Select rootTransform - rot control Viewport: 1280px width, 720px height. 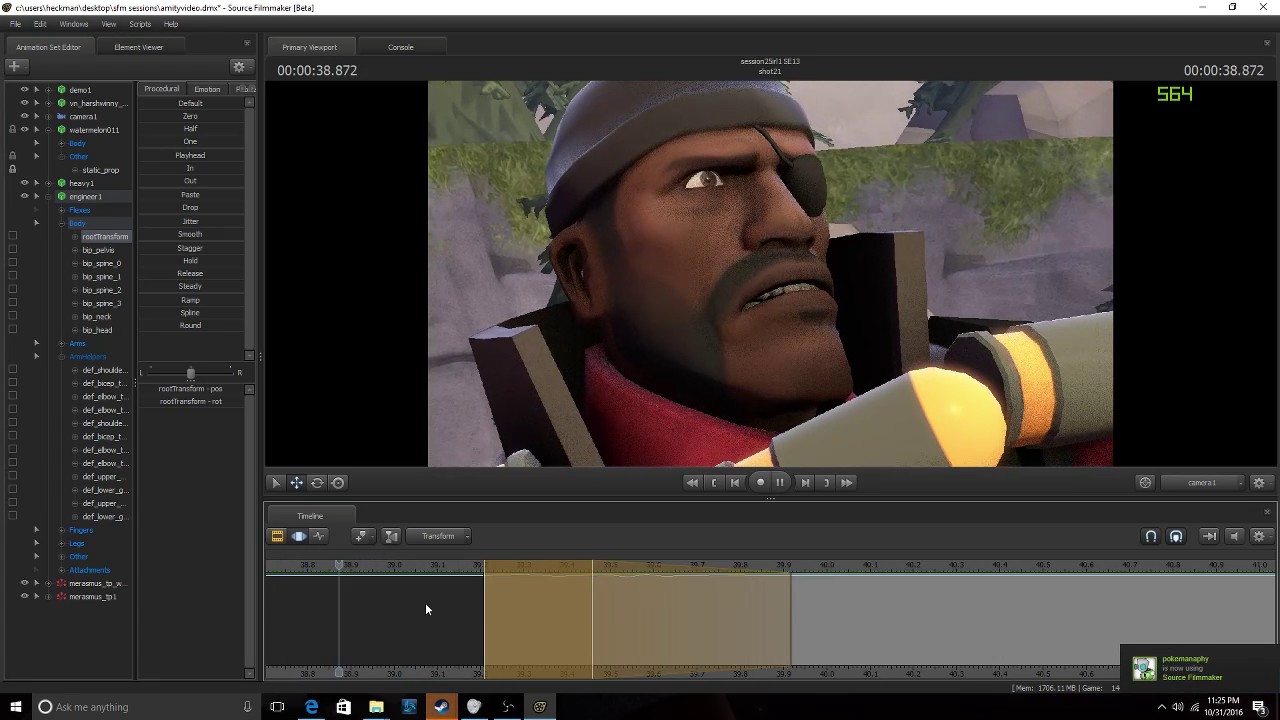pyautogui.click(x=190, y=401)
